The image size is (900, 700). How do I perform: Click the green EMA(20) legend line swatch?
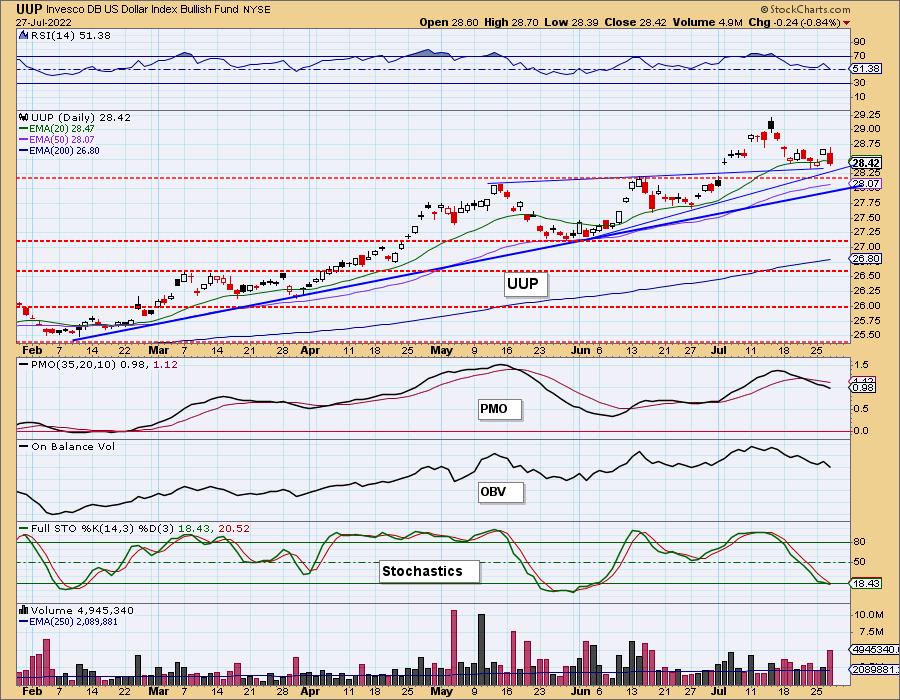click(x=24, y=129)
